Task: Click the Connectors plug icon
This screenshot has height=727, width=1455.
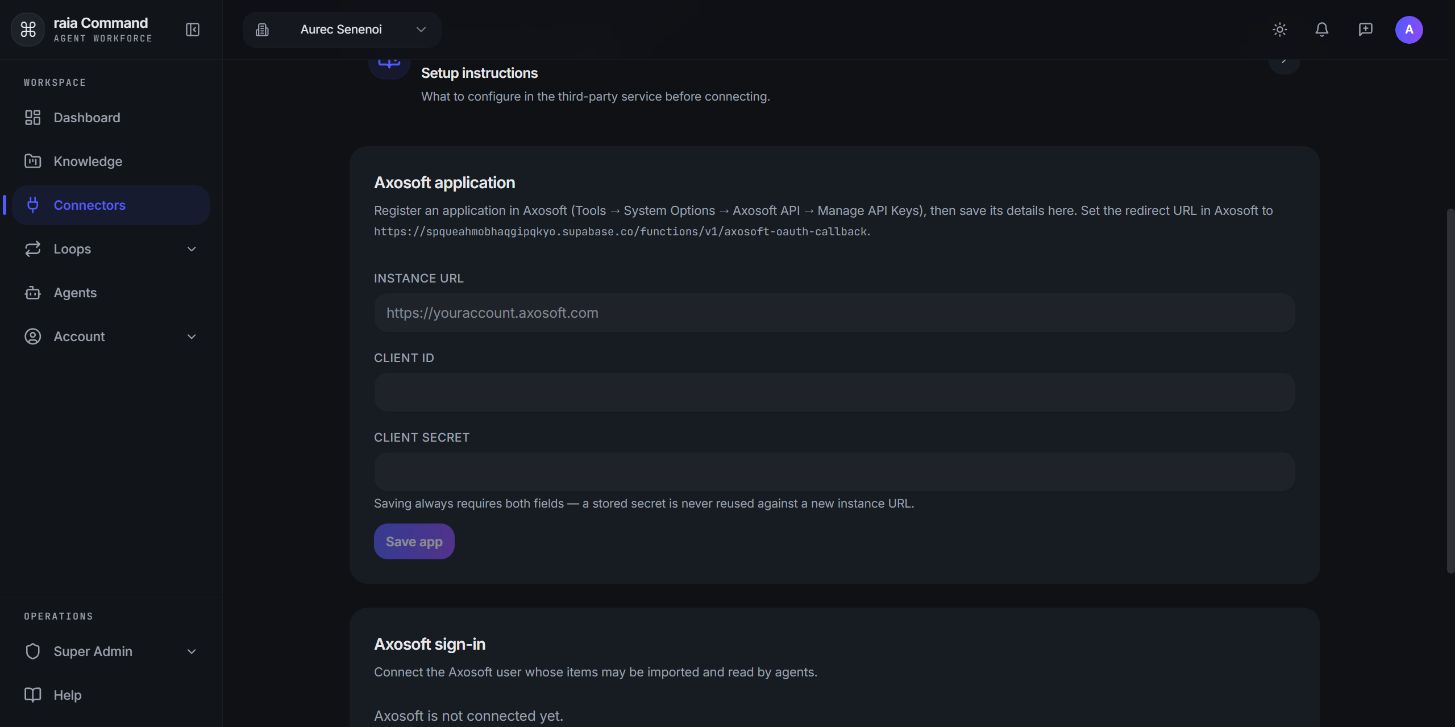Action: point(33,205)
